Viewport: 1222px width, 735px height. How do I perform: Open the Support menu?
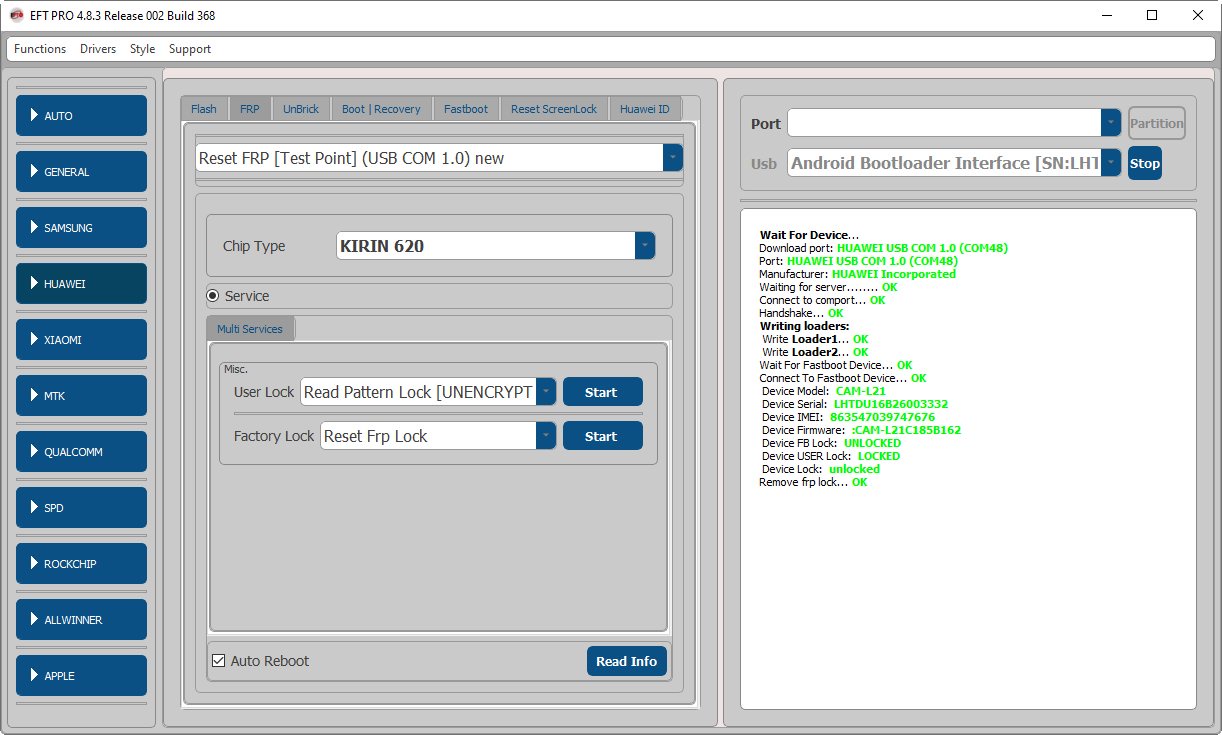[190, 49]
